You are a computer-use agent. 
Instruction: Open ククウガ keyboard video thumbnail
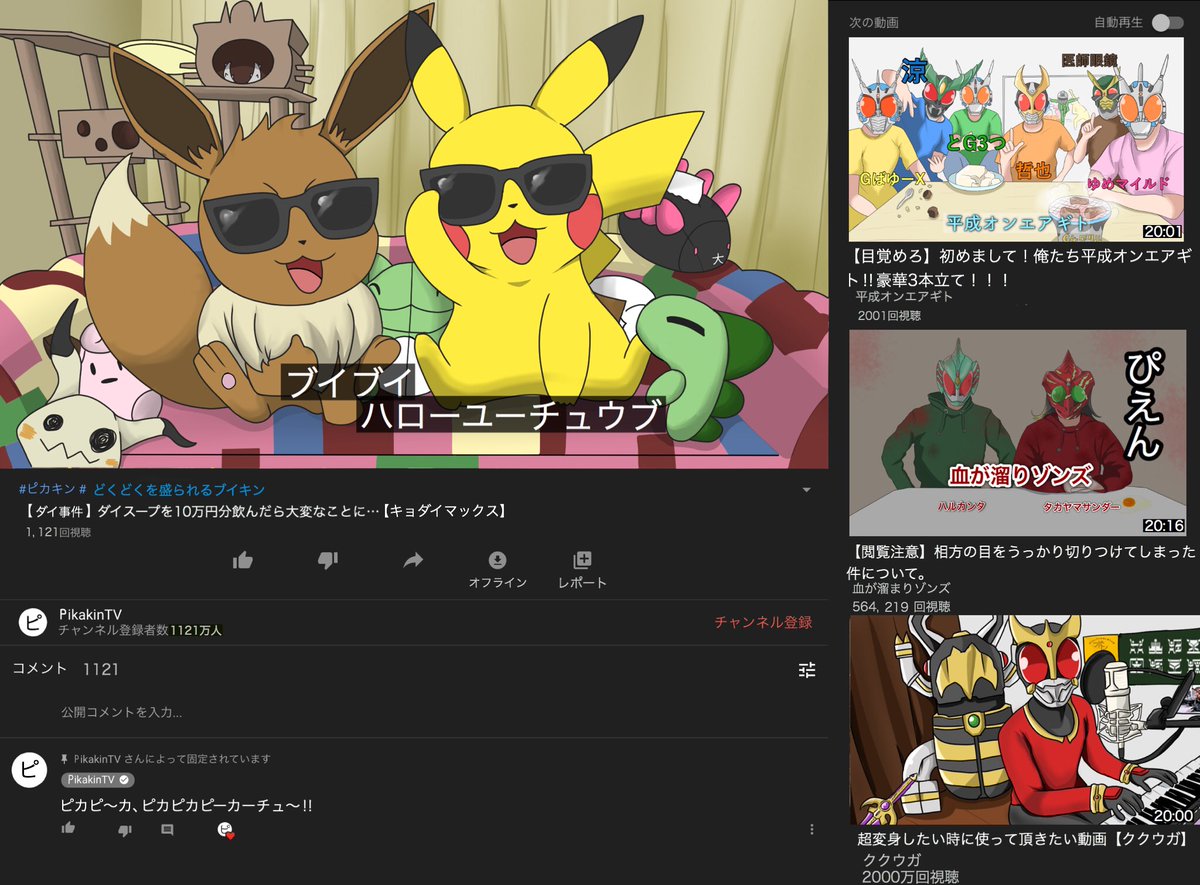[x=1024, y=720]
